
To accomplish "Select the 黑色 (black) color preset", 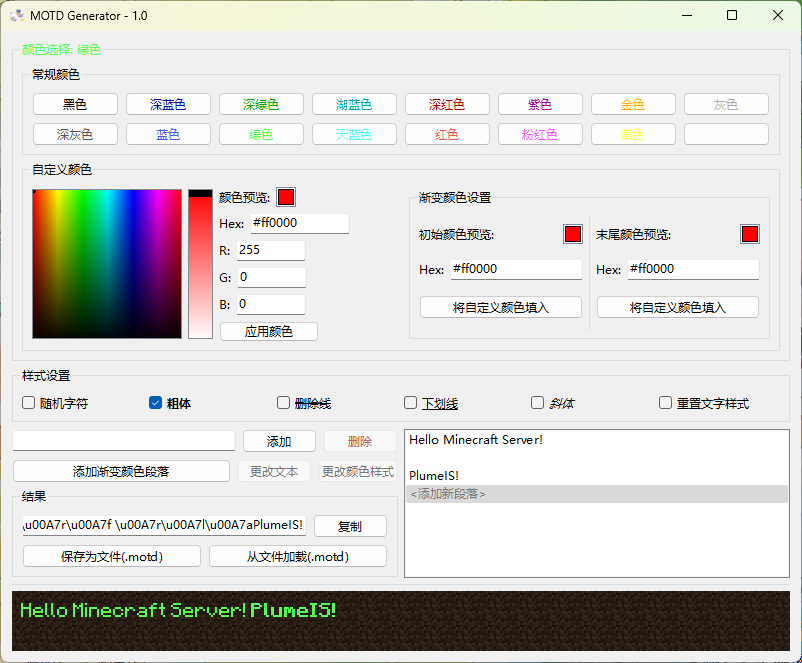I will tap(74, 103).
